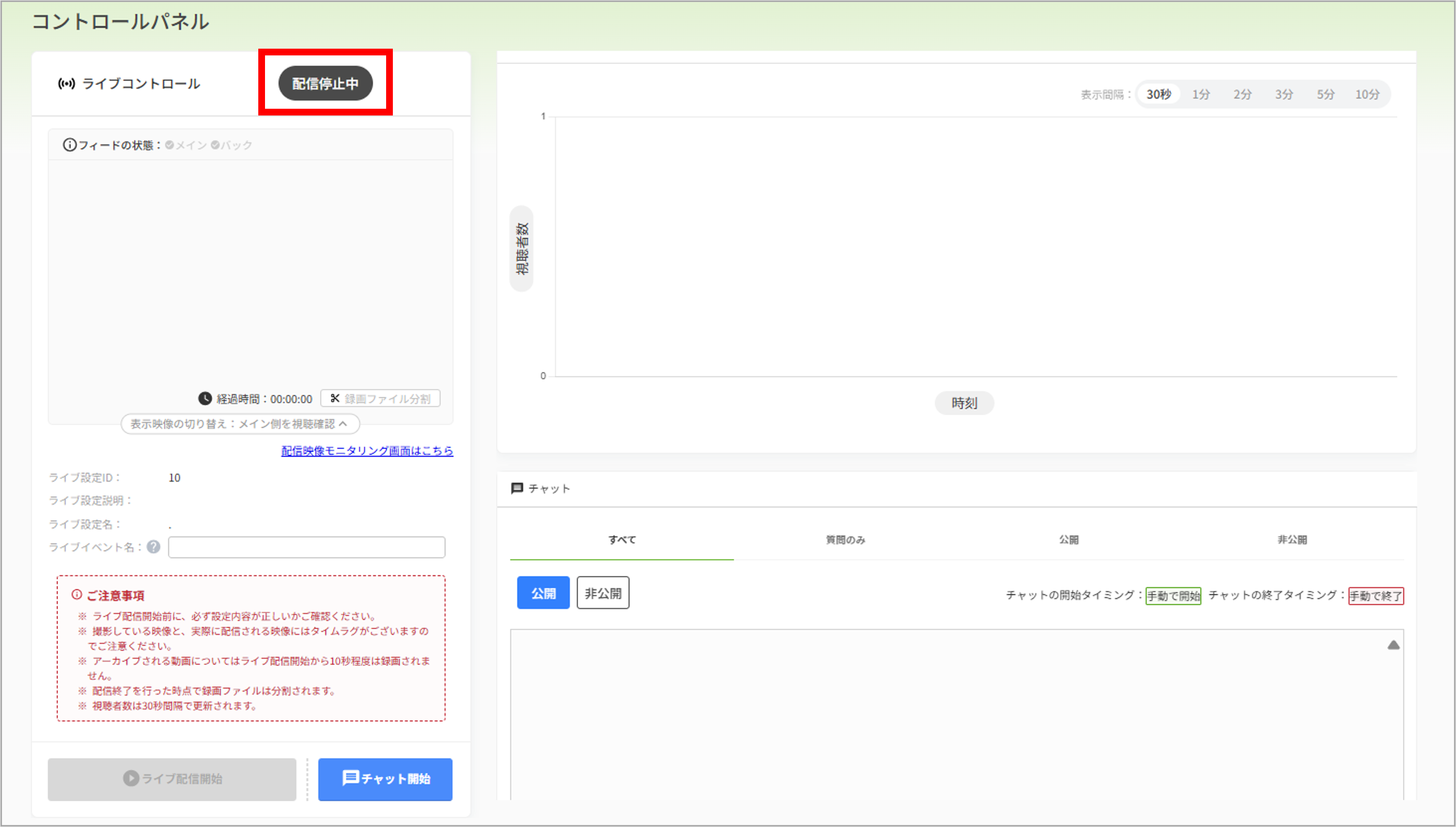The width and height of the screenshot is (1456, 827).
Task: Click the ライブコントロール section title
Action: coord(141,84)
